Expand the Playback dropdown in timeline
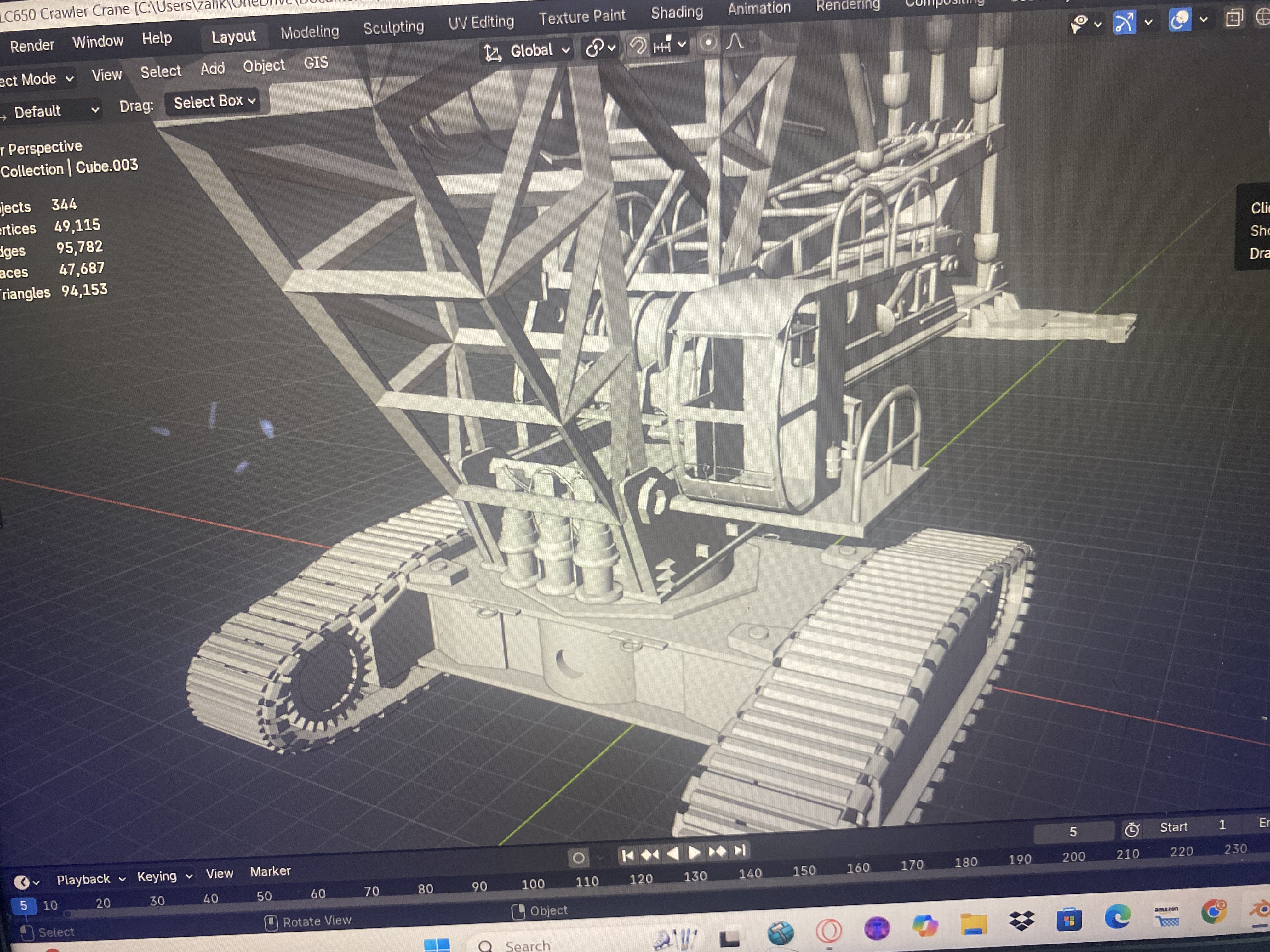This screenshot has height=952, width=1270. (91, 879)
